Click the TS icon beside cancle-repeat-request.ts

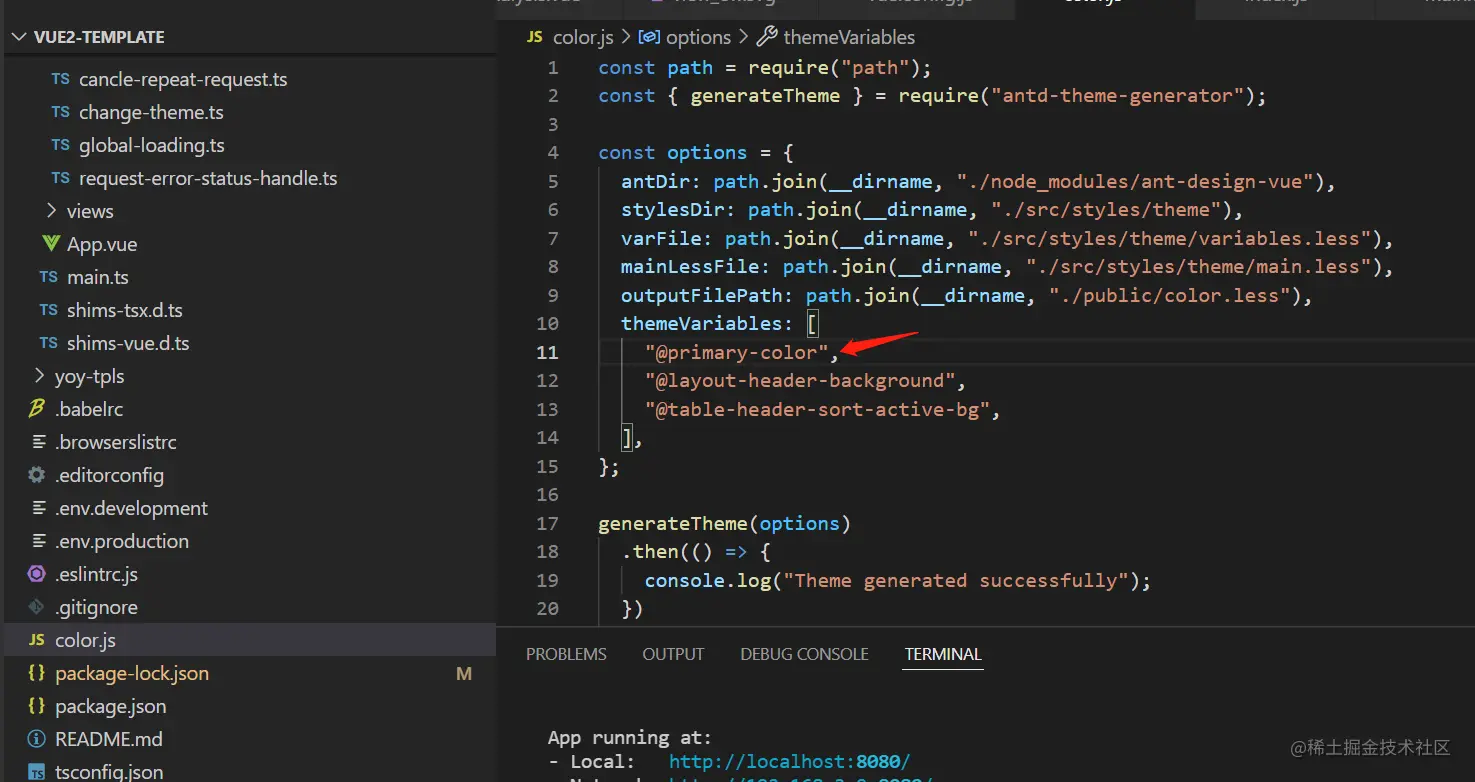point(61,79)
